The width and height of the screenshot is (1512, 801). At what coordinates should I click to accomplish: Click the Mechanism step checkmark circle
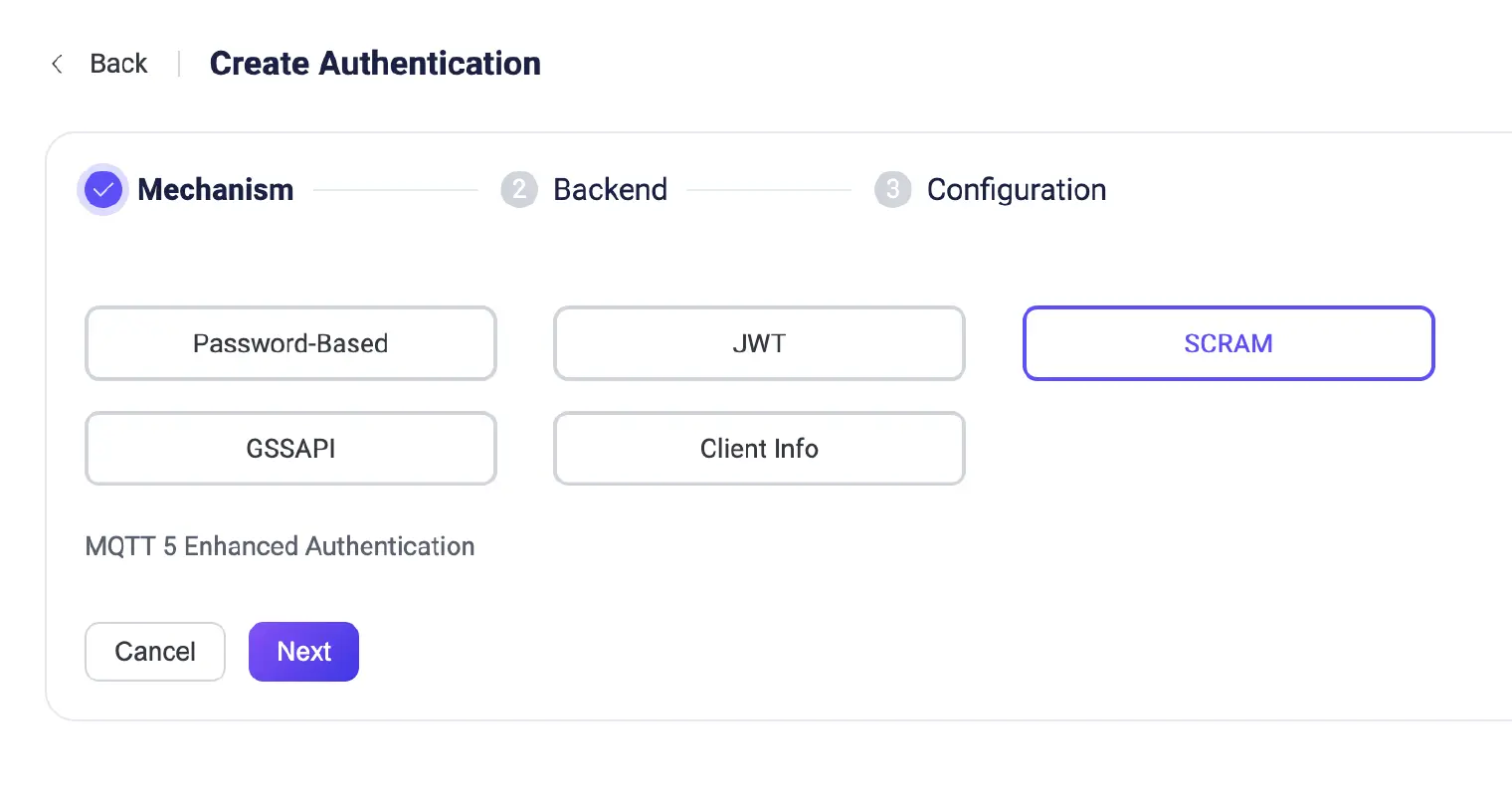102,189
